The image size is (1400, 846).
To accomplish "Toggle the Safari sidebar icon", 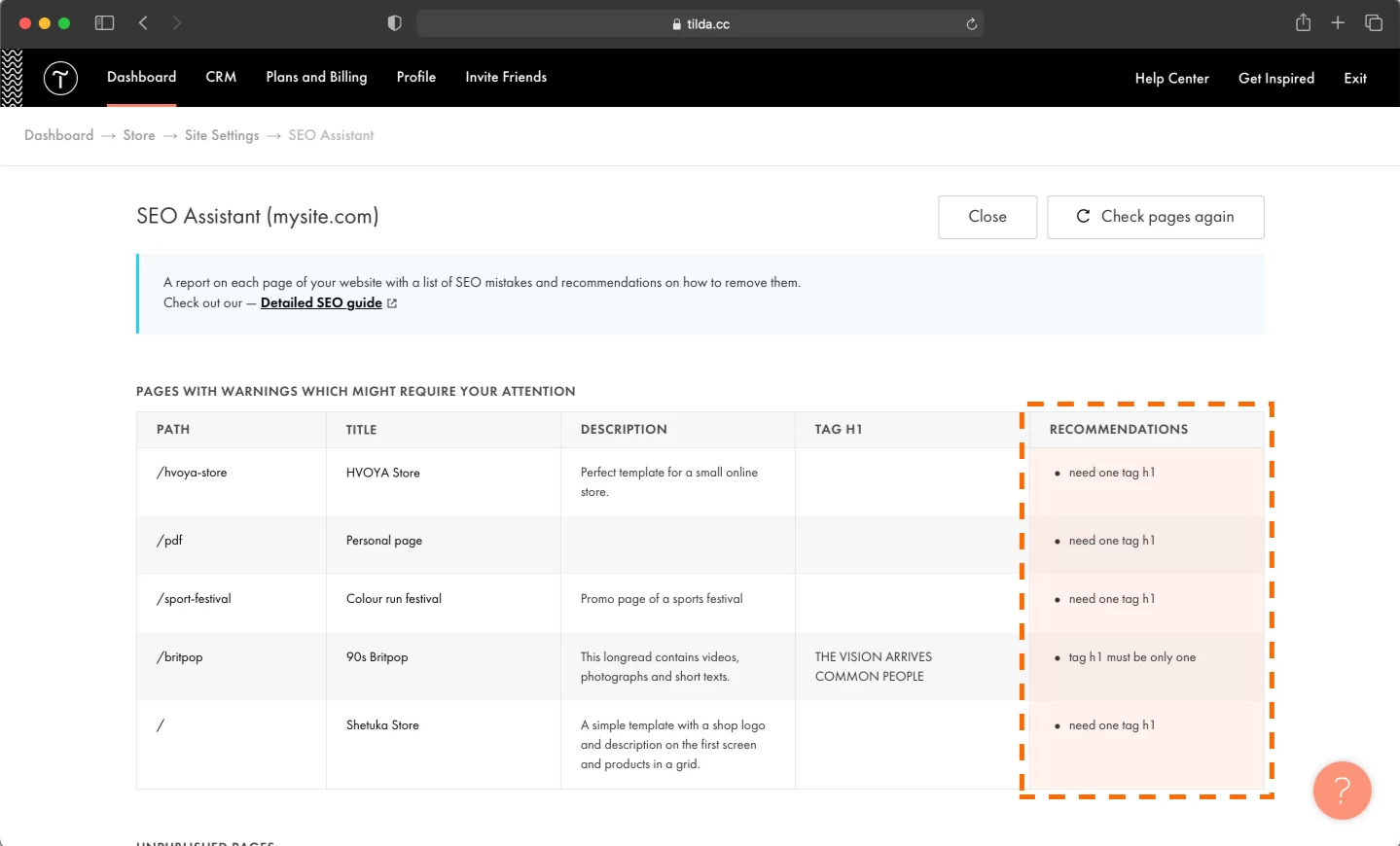I will (x=104, y=22).
